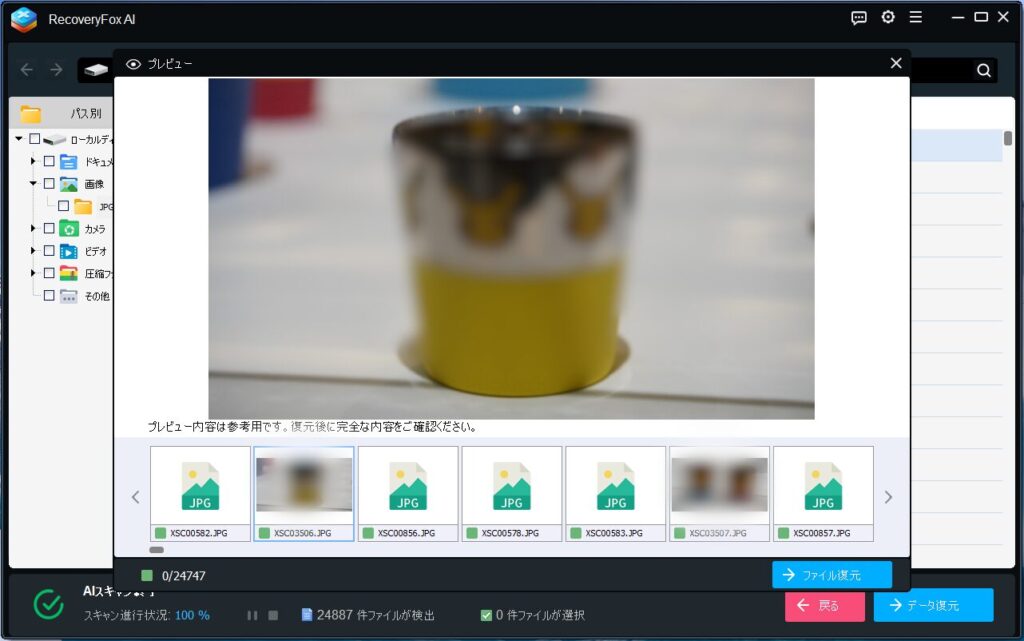The width and height of the screenshot is (1024, 641).
Task: Stop the scan with the stop icon
Action: [x=273, y=615]
